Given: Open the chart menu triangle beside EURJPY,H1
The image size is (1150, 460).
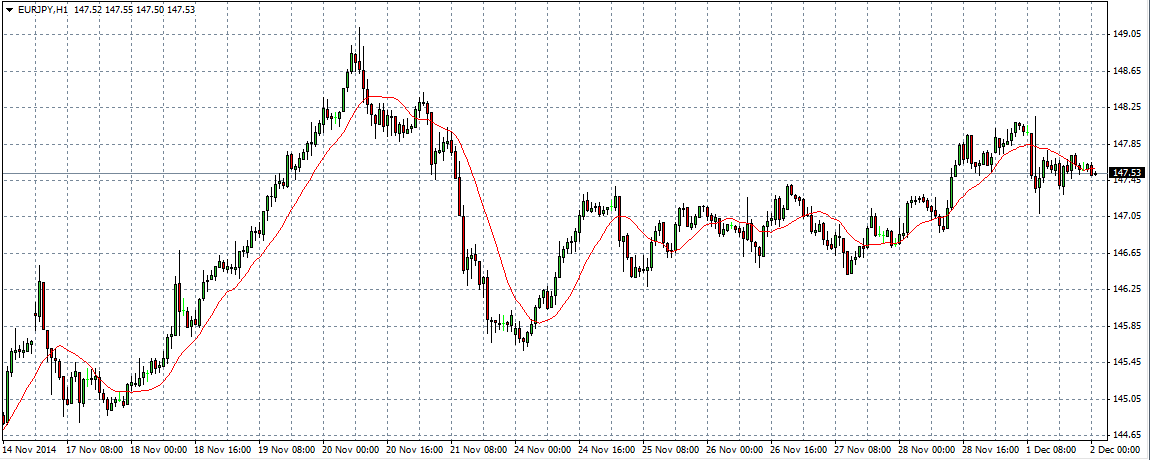Looking at the screenshot, I should pos(9,10).
